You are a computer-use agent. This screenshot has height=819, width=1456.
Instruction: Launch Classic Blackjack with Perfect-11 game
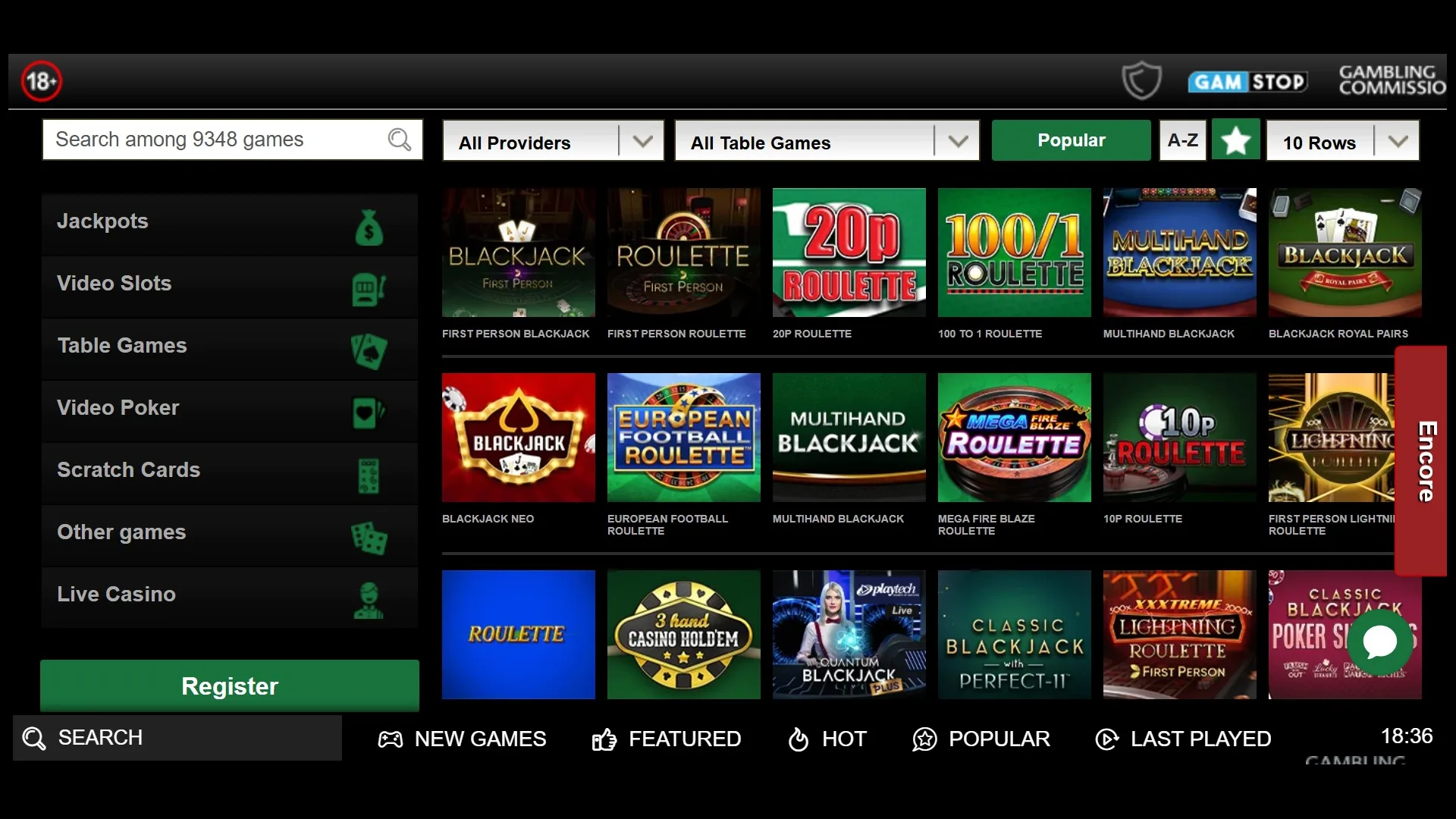(1015, 635)
